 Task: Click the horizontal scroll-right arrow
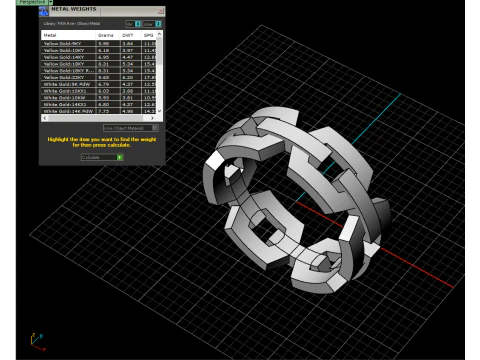pos(152,118)
